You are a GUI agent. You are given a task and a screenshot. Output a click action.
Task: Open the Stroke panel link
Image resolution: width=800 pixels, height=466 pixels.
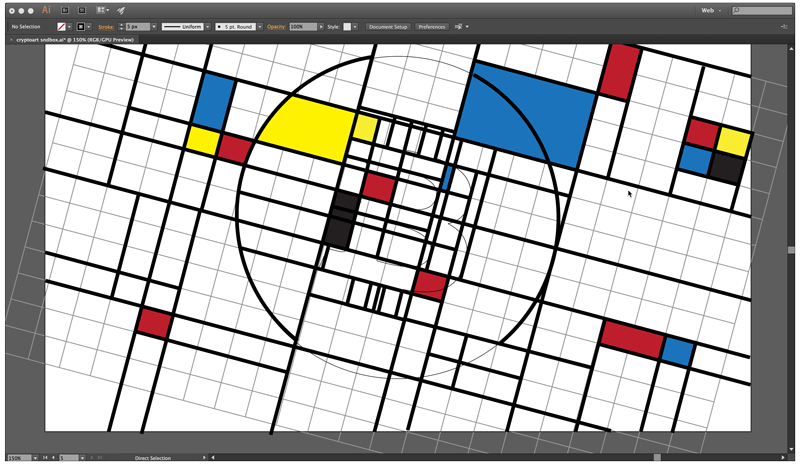(106, 27)
